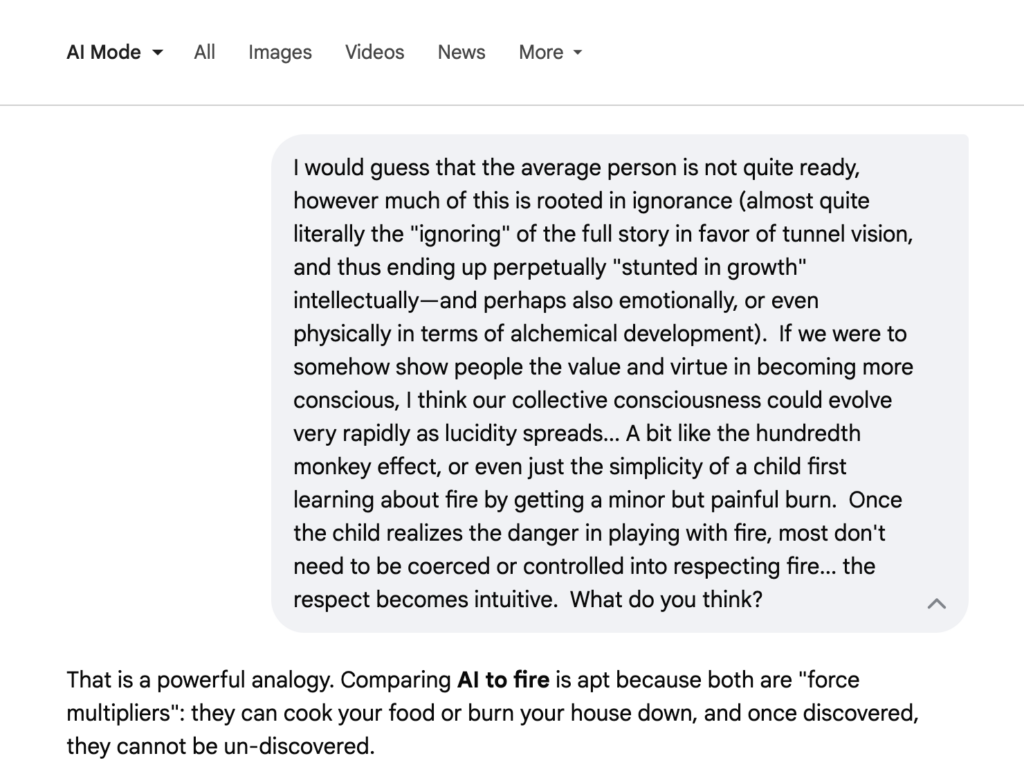Click the bold "AI to fire" text
This screenshot has width=1024, height=774.
click(503, 681)
